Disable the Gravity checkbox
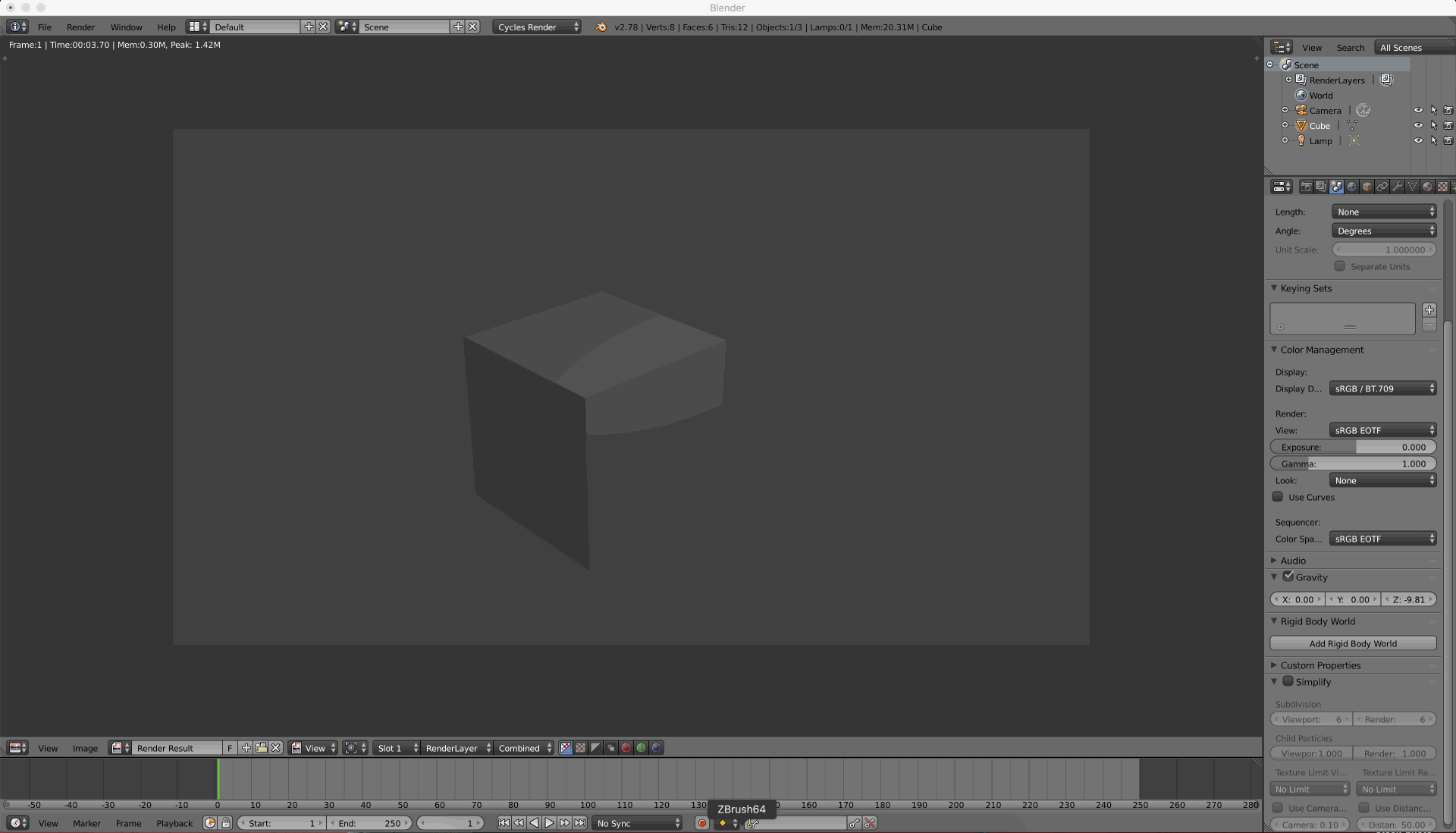The image size is (1456, 833). click(x=1288, y=577)
